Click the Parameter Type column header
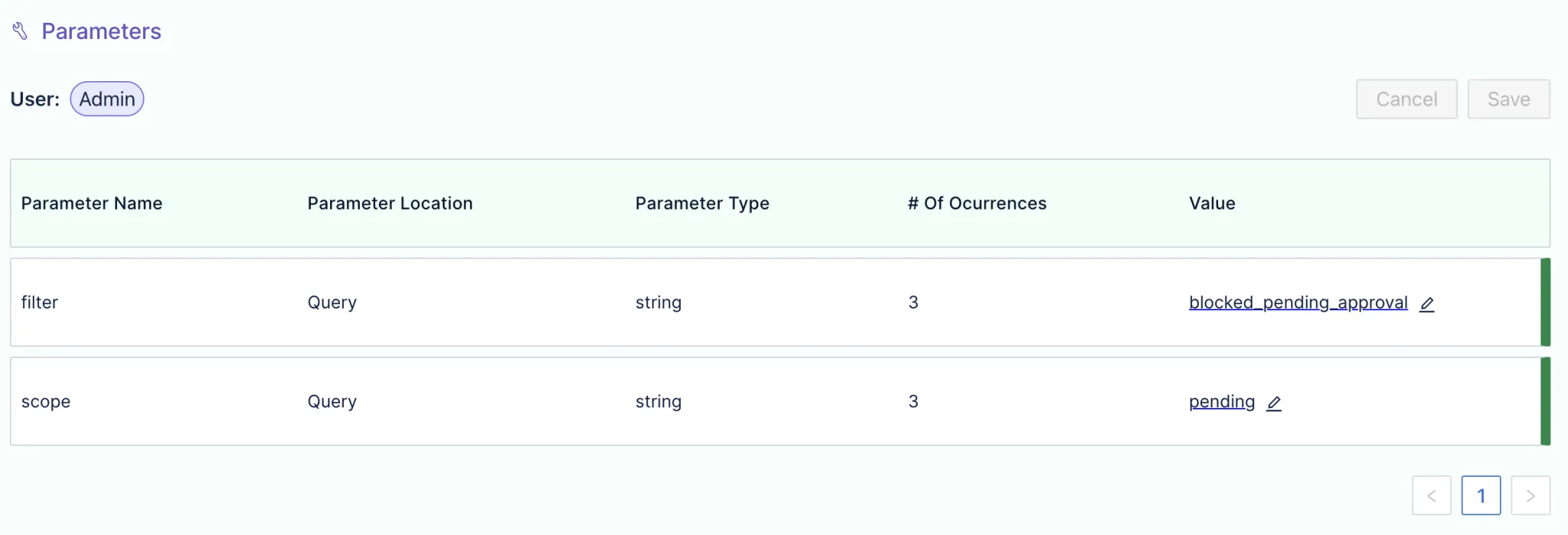The width and height of the screenshot is (1568, 535). coord(702,204)
